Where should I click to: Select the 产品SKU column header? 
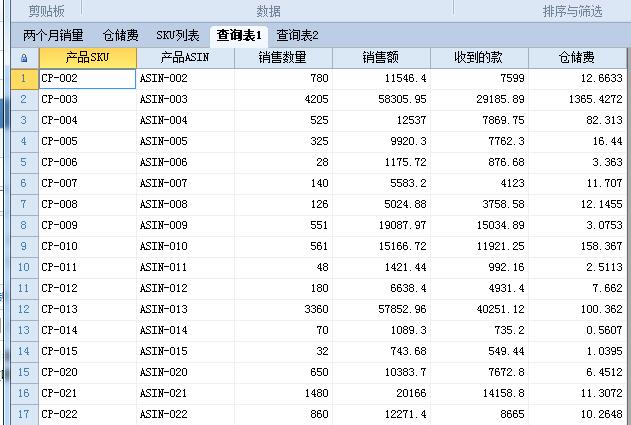point(87,58)
